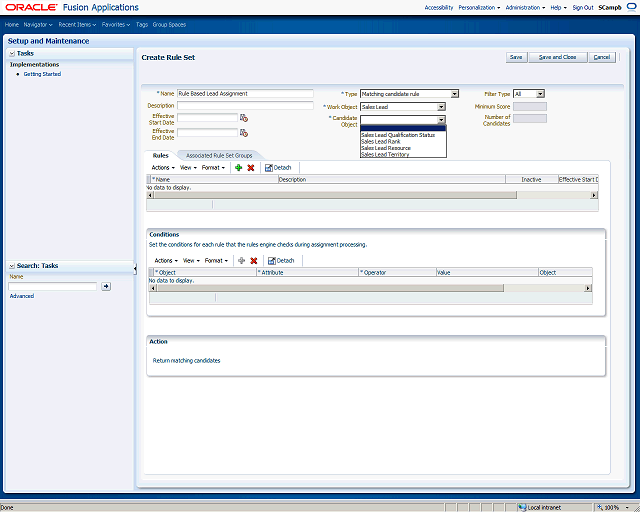Open Favorites menu

point(116,24)
